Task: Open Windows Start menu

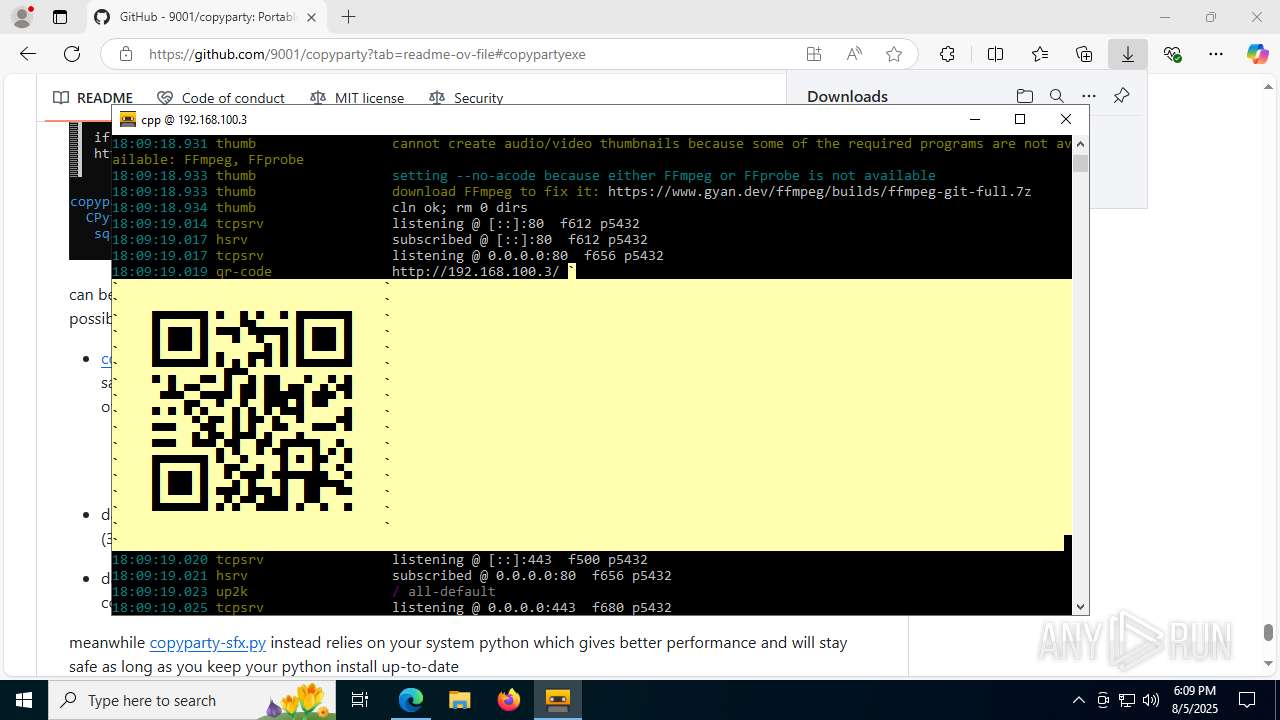Action: click(x=24, y=700)
